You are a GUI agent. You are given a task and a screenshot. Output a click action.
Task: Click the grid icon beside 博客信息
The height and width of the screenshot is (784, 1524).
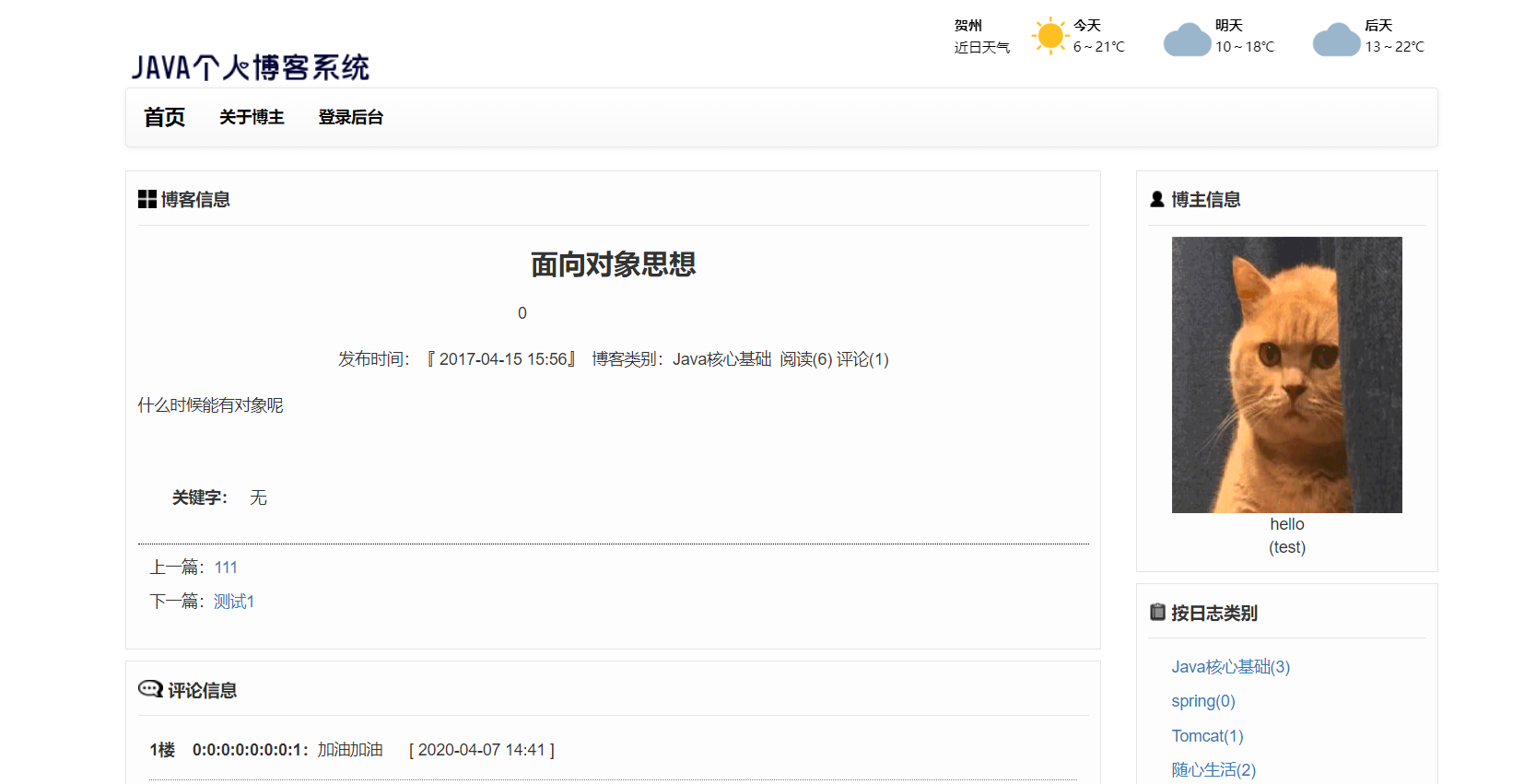pyautogui.click(x=147, y=199)
